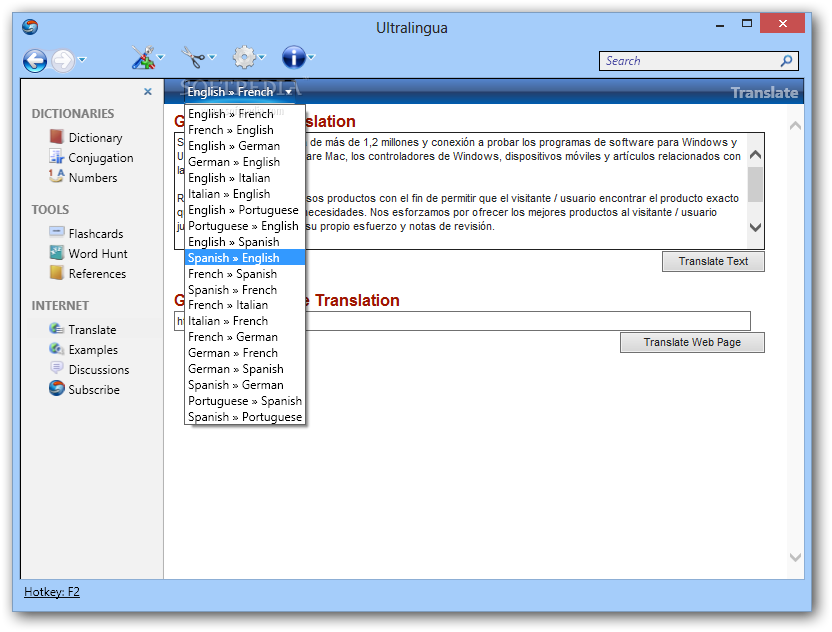Image resolution: width=832 pixels, height=632 pixels.
Task: Open Numbers in the sidebar
Action: click(x=93, y=178)
